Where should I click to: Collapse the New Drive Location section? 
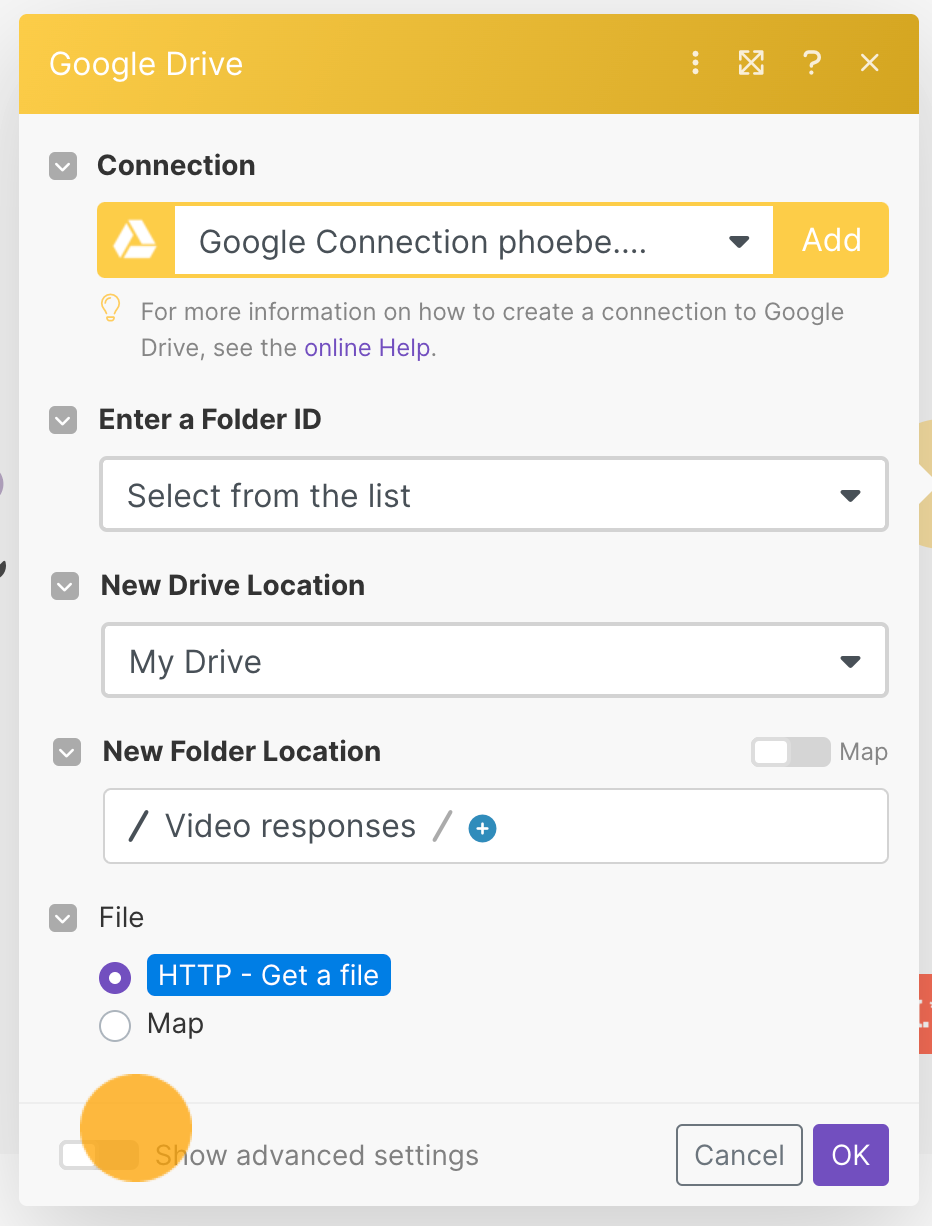tap(65, 586)
